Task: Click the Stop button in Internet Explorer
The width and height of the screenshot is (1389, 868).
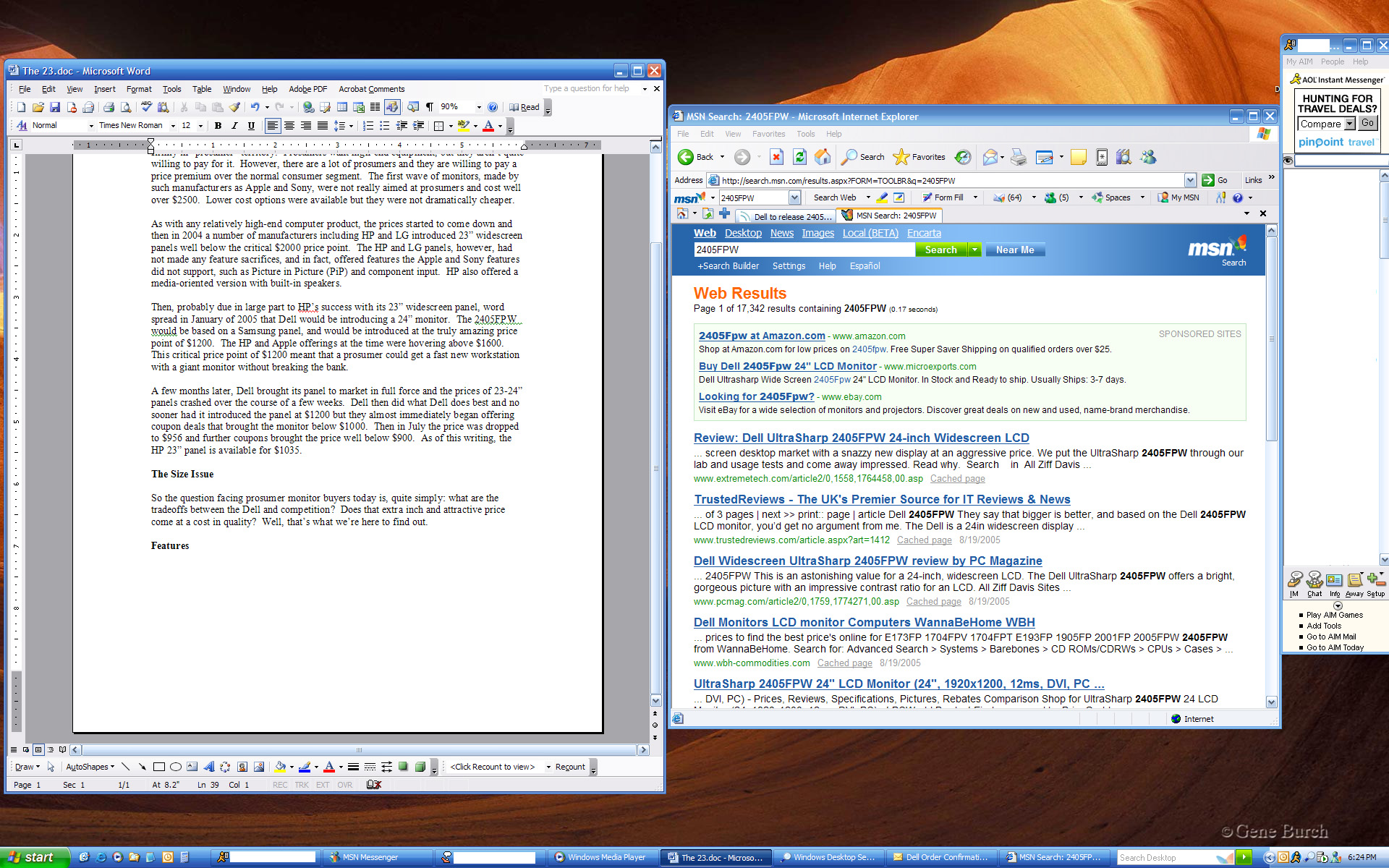Action: (x=776, y=157)
